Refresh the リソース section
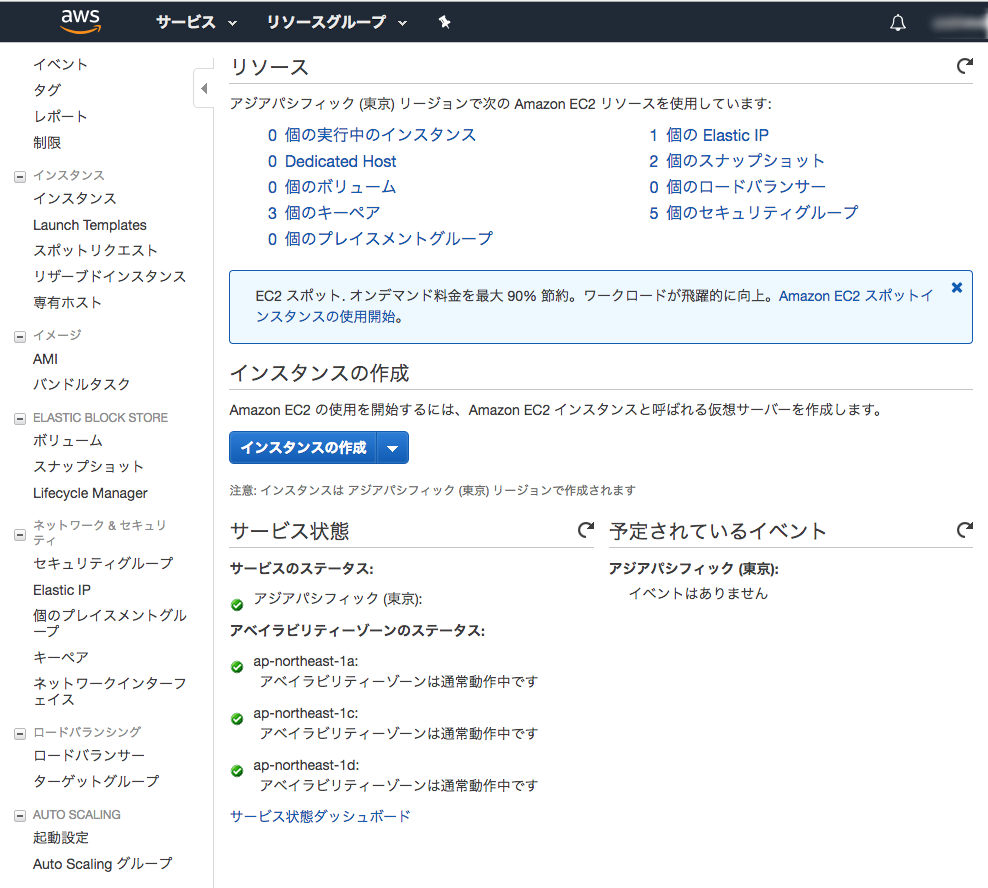 (x=965, y=66)
